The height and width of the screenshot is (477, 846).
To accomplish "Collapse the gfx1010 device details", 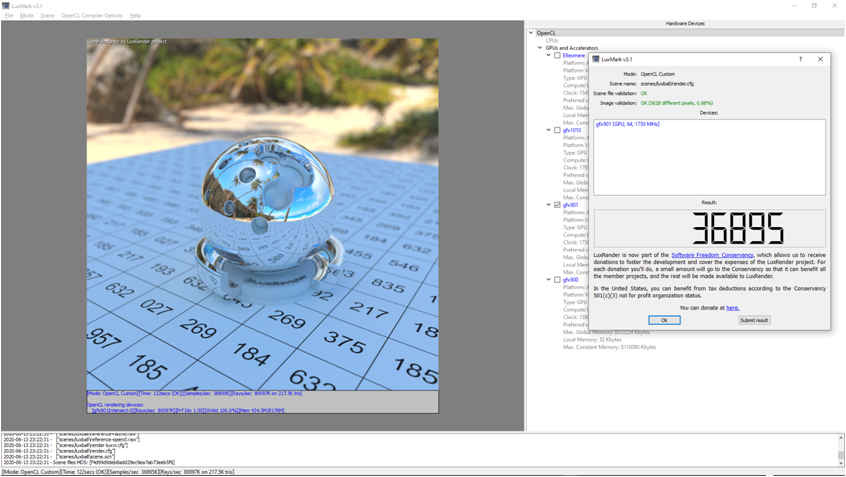I will [x=549, y=130].
